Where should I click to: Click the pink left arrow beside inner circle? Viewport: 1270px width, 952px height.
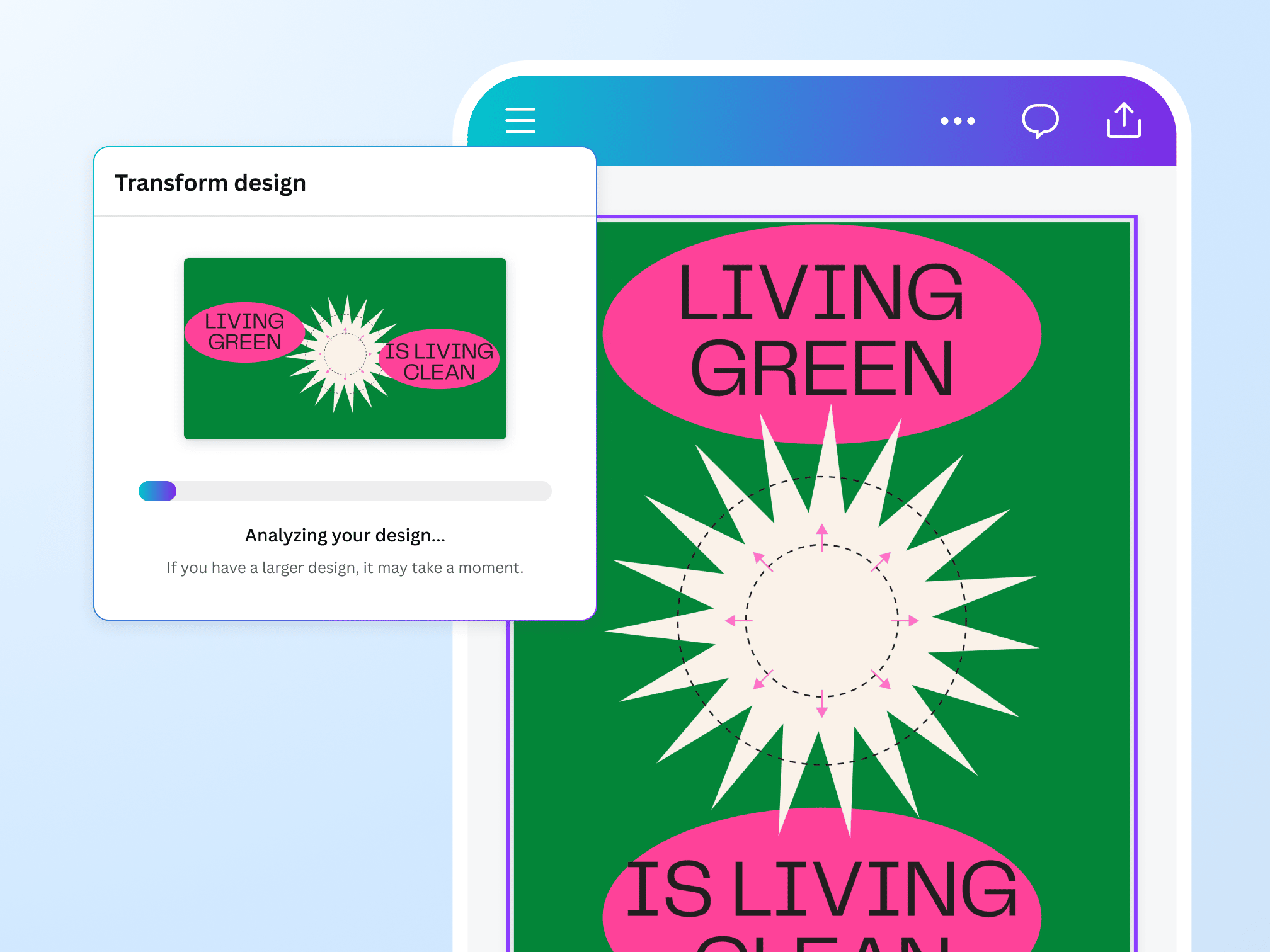coord(738,621)
